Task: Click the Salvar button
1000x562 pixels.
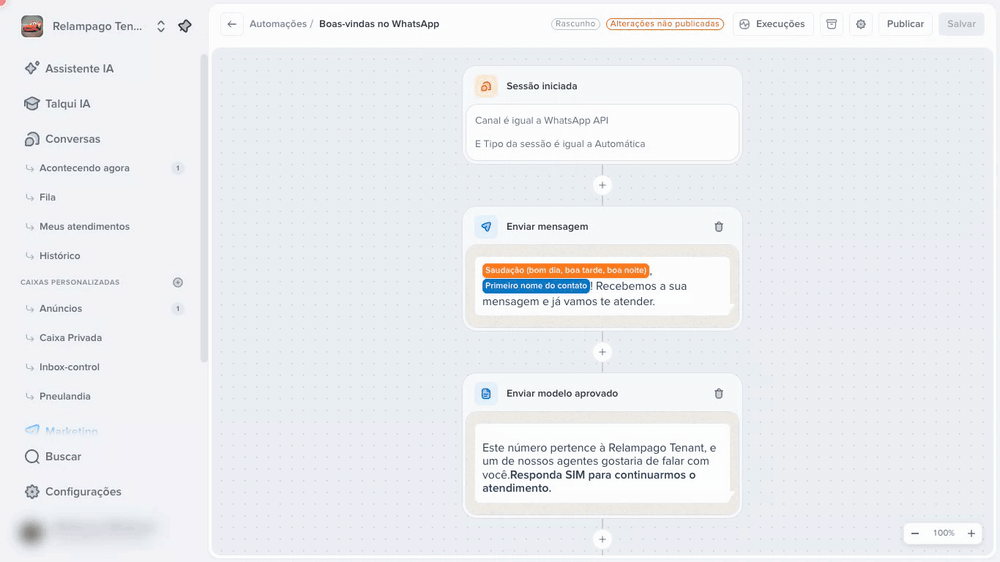Action: (961, 24)
